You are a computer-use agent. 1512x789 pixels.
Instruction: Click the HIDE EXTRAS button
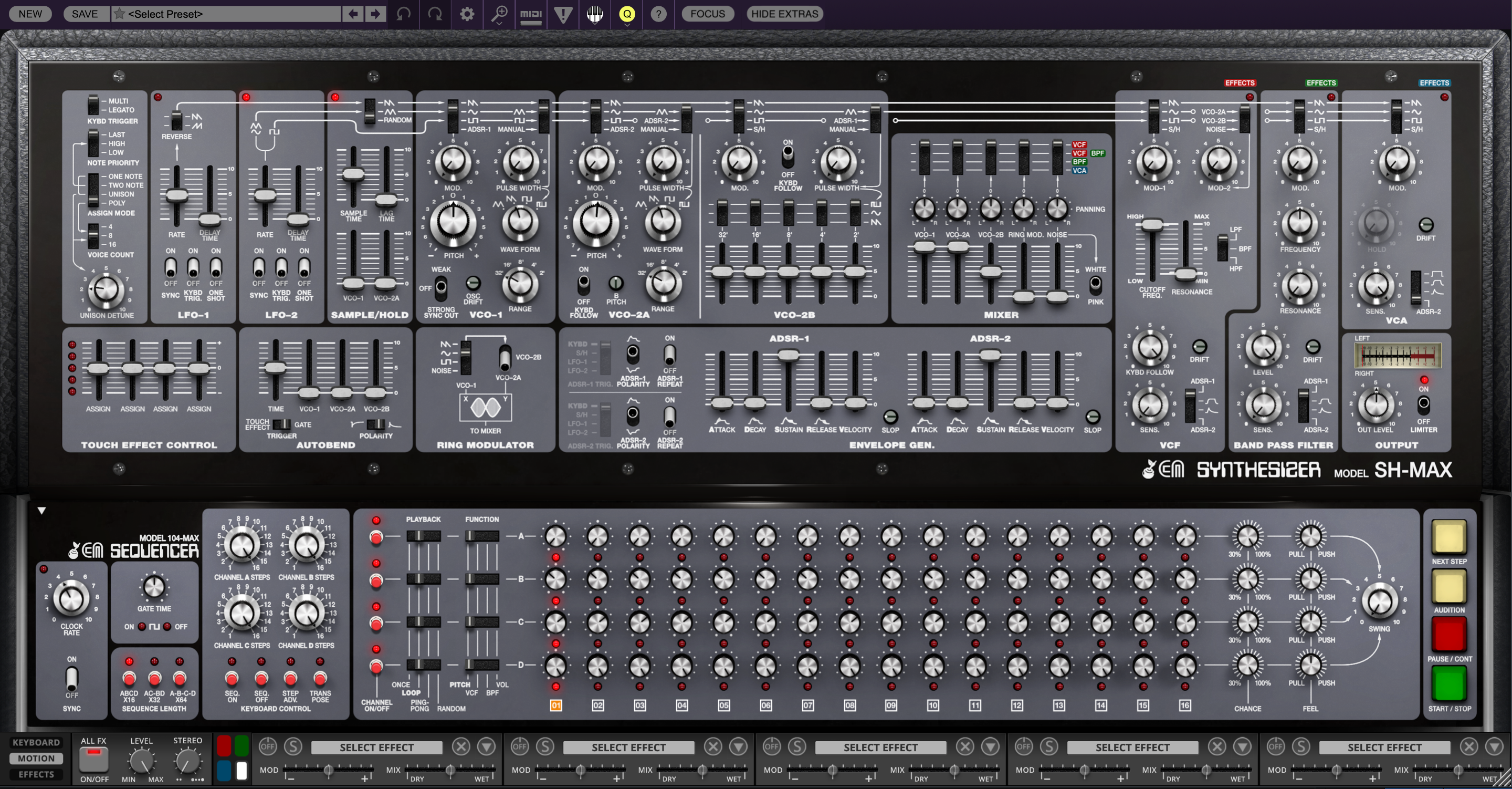coord(784,14)
